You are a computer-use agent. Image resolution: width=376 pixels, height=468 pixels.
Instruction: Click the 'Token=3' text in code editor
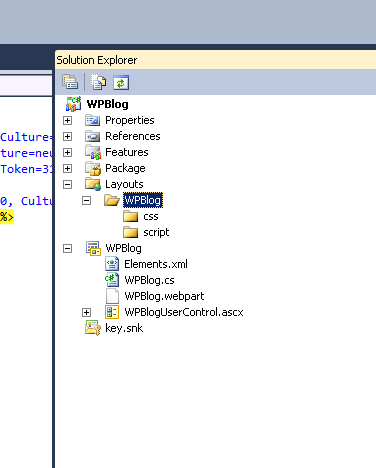coord(26,169)
